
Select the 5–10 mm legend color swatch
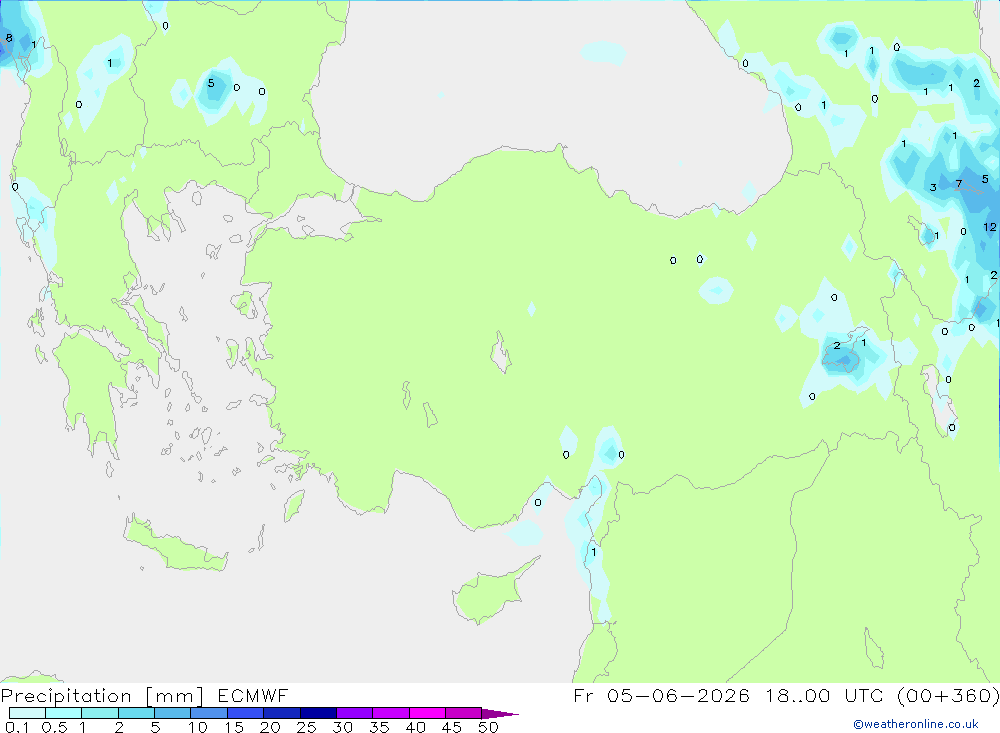pyautogui.click(x=172, y=713)
